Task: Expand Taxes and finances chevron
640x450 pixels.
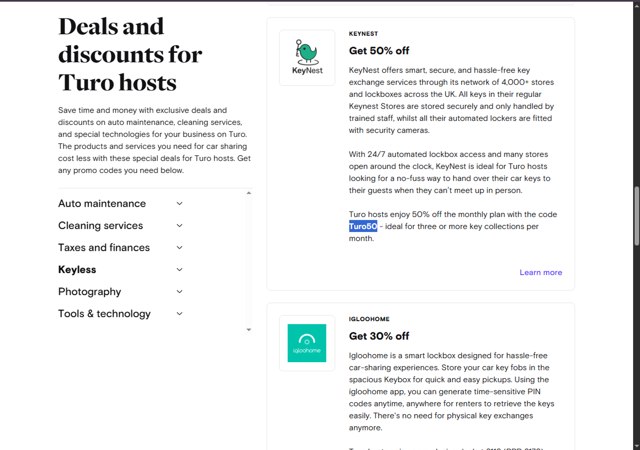Action: 179,247
